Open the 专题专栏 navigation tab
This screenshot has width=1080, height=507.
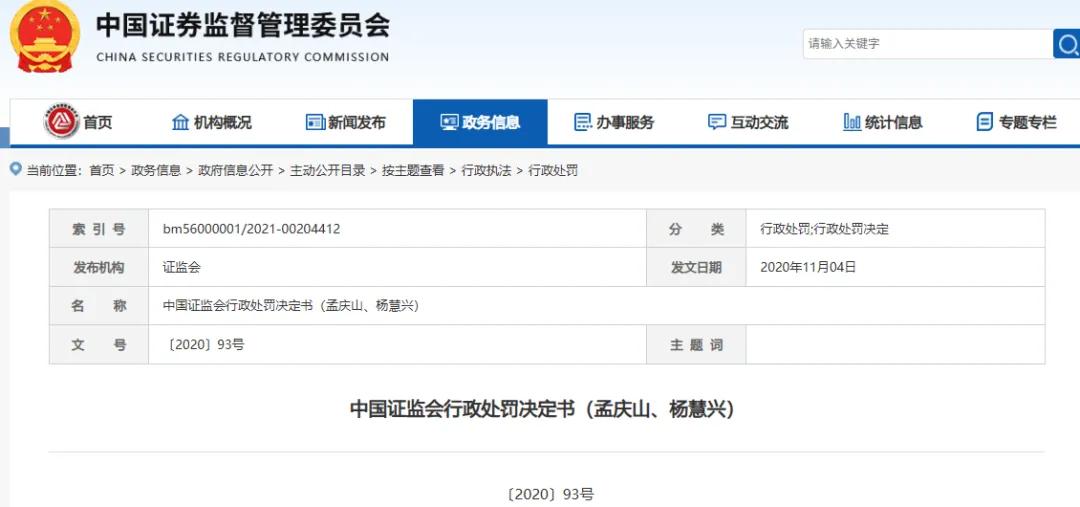(x=1017, y=123)
